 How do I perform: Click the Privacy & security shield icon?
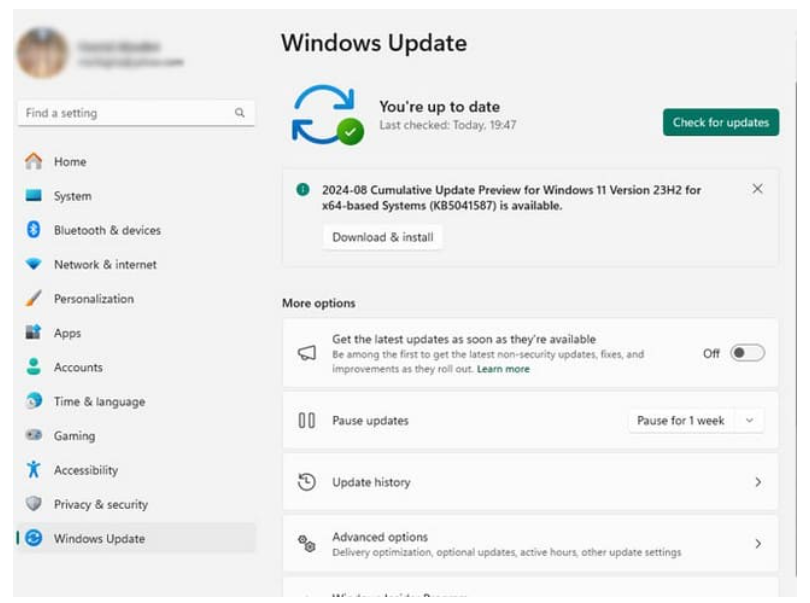click(34, 503)
